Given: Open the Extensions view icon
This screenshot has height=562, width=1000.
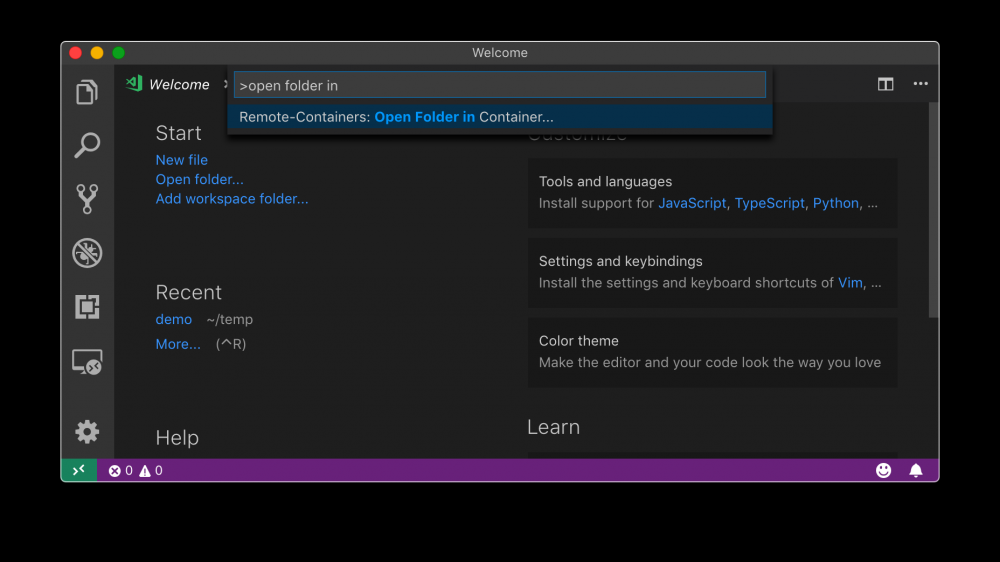Looking at the screenshot, I should 87,307.
